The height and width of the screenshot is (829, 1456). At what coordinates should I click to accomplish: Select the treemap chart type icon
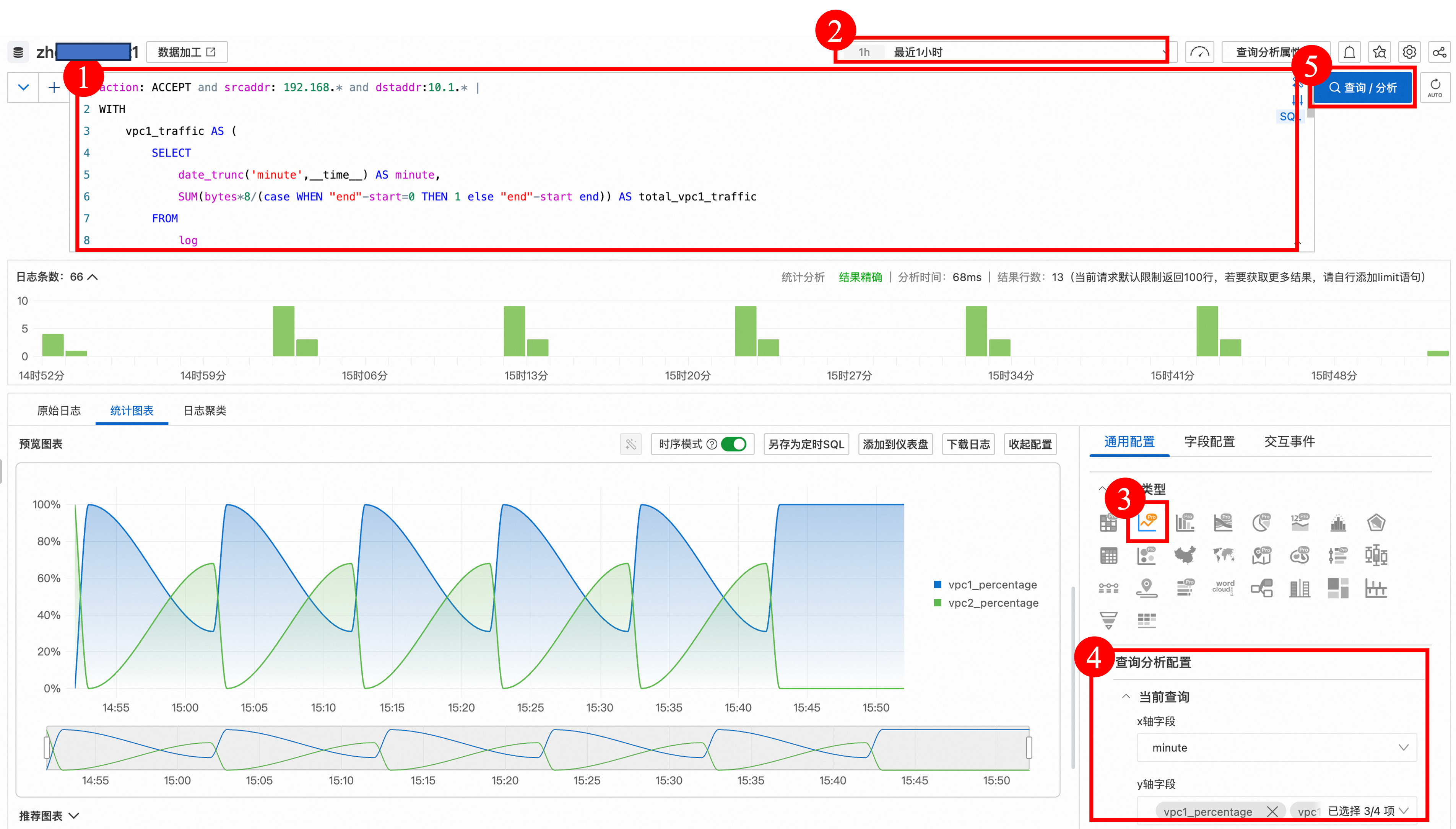coord(1338,588)
